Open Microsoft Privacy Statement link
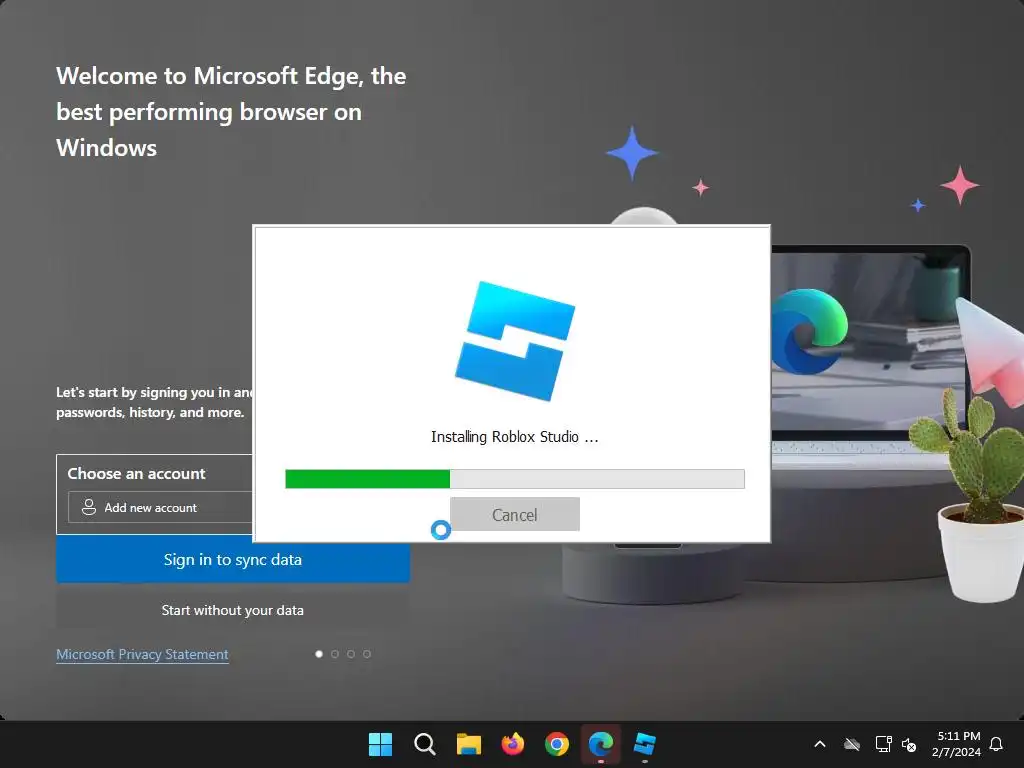 142,654
